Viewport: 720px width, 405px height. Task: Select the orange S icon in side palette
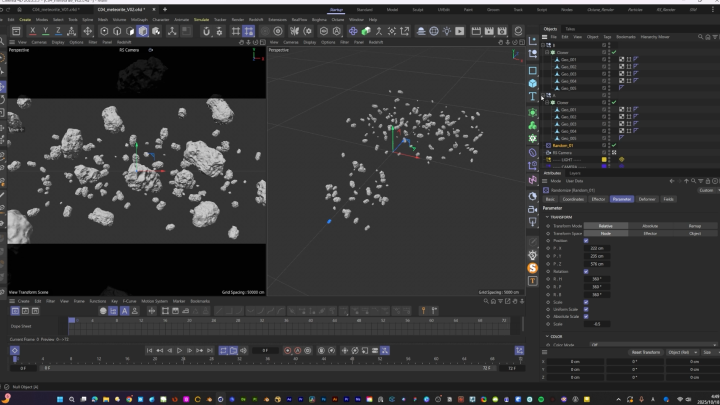click(533, 268)
